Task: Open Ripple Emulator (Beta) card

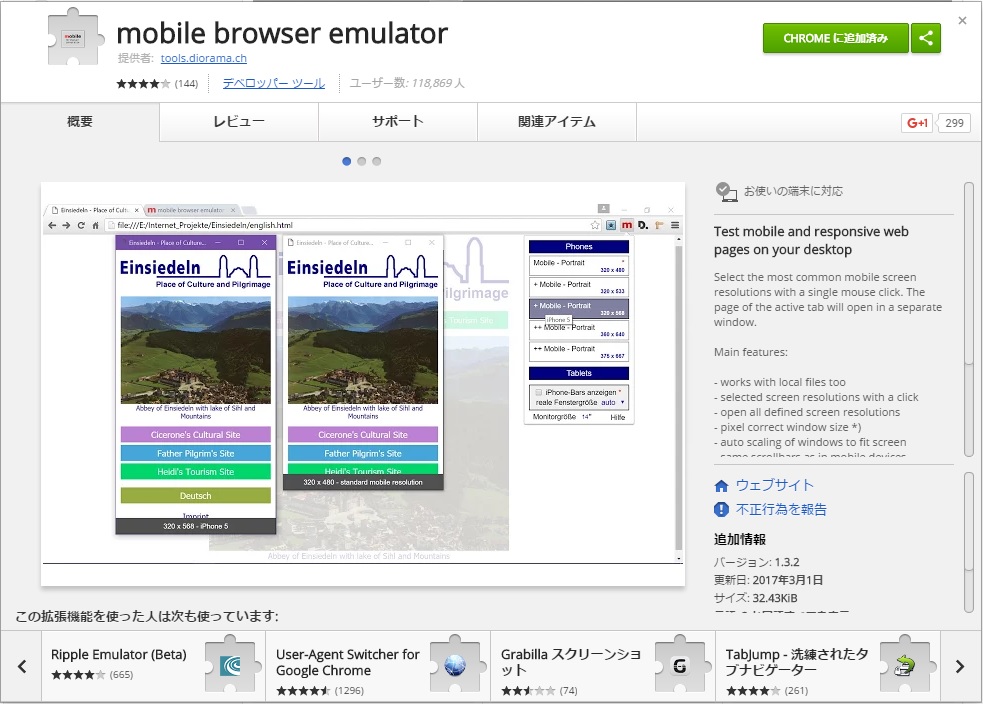Action: tap(154, 666)
